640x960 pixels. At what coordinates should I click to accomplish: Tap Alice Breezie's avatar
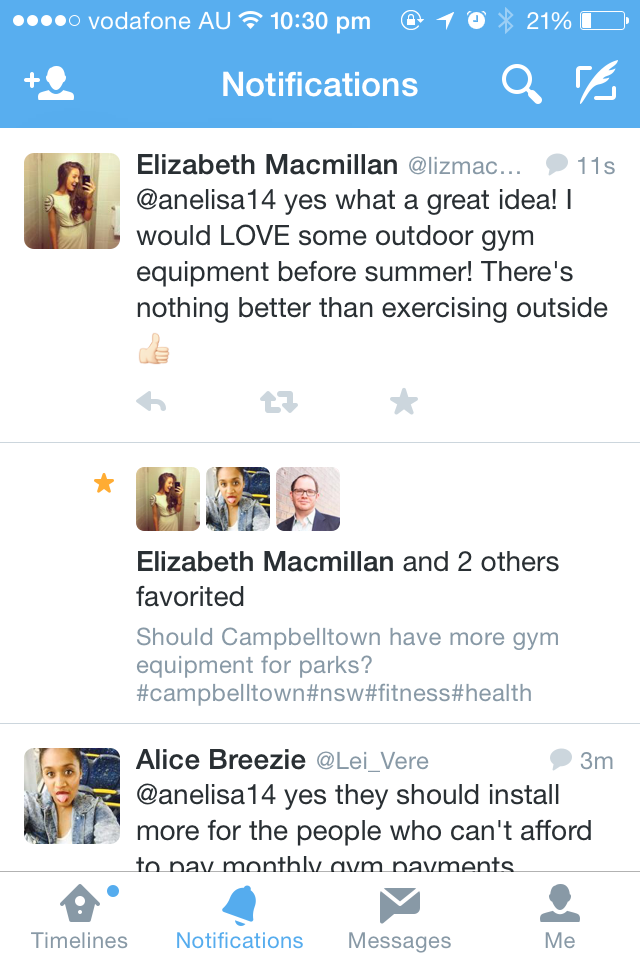72,796
